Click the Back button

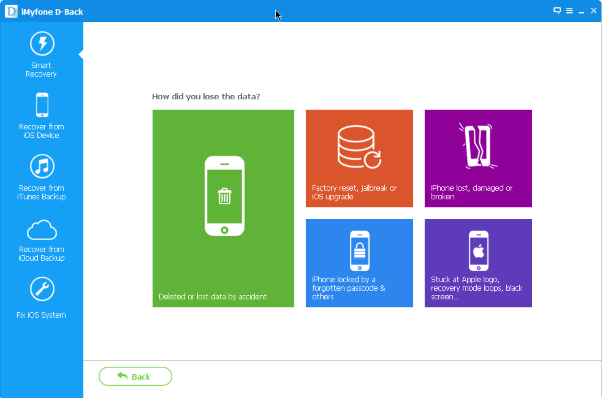pyautogui.click(x=135, y=377)
